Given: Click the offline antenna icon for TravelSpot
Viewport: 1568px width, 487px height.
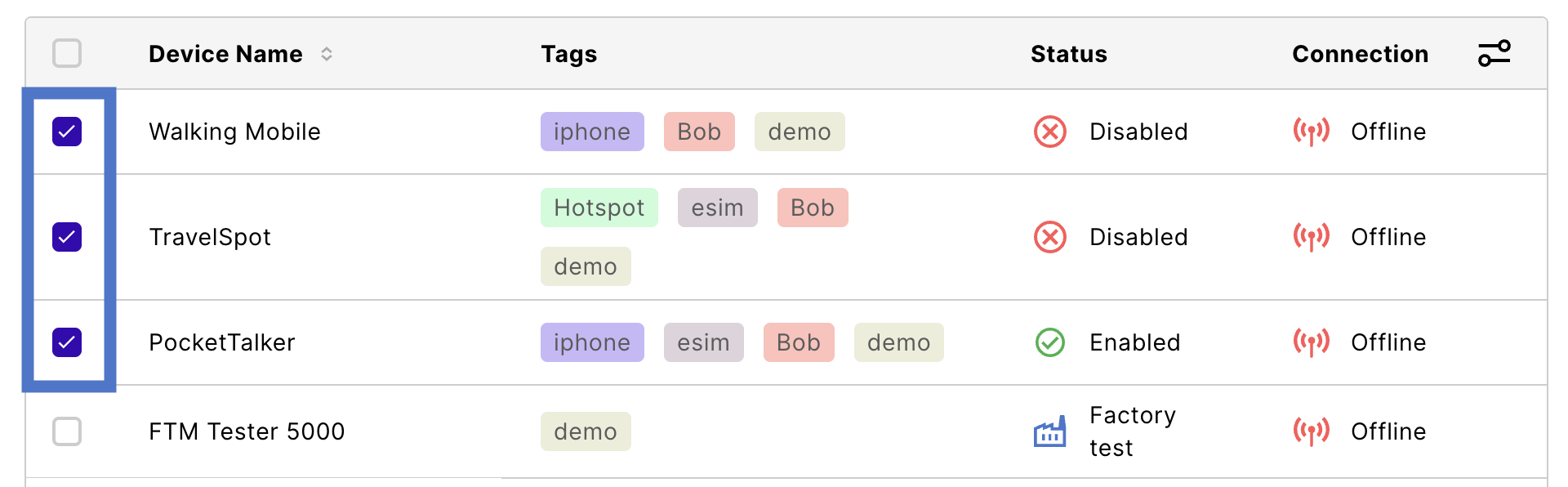Looking at the screenshot, I should click(1312, 237).
